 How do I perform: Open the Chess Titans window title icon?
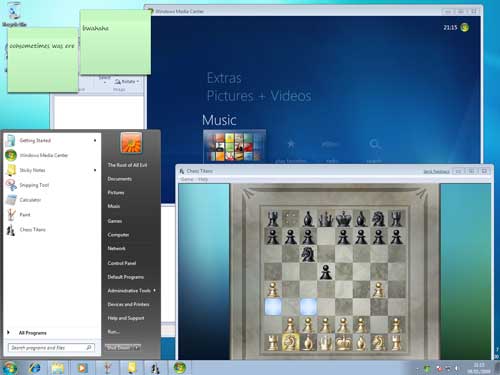(182, 171)
